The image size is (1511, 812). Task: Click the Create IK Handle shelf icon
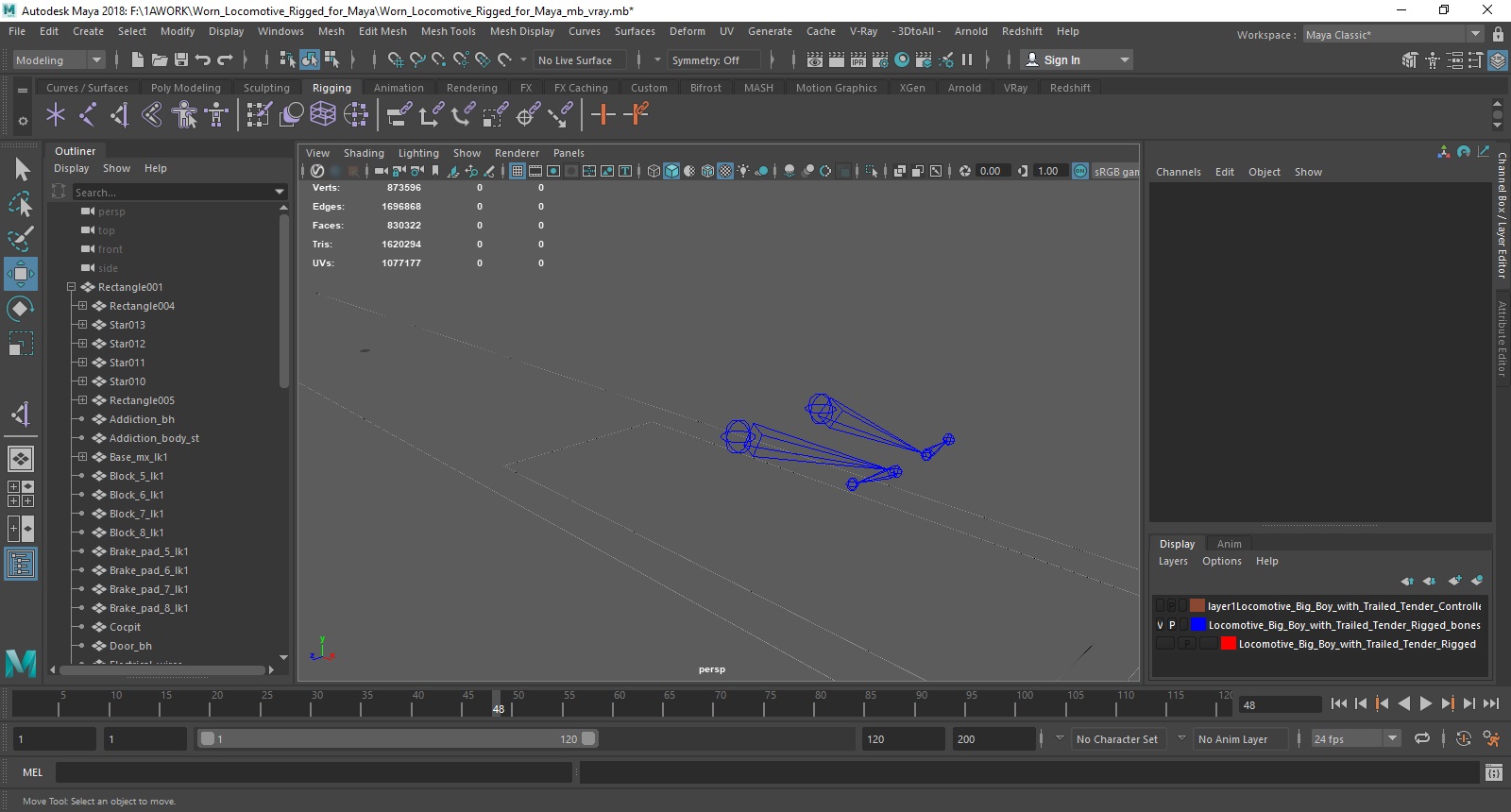(x=120, y=115)
